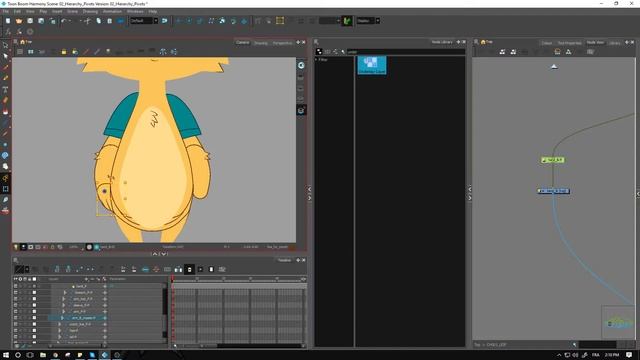Expand the layer directly below arm_R_master-P

(60, 324)
